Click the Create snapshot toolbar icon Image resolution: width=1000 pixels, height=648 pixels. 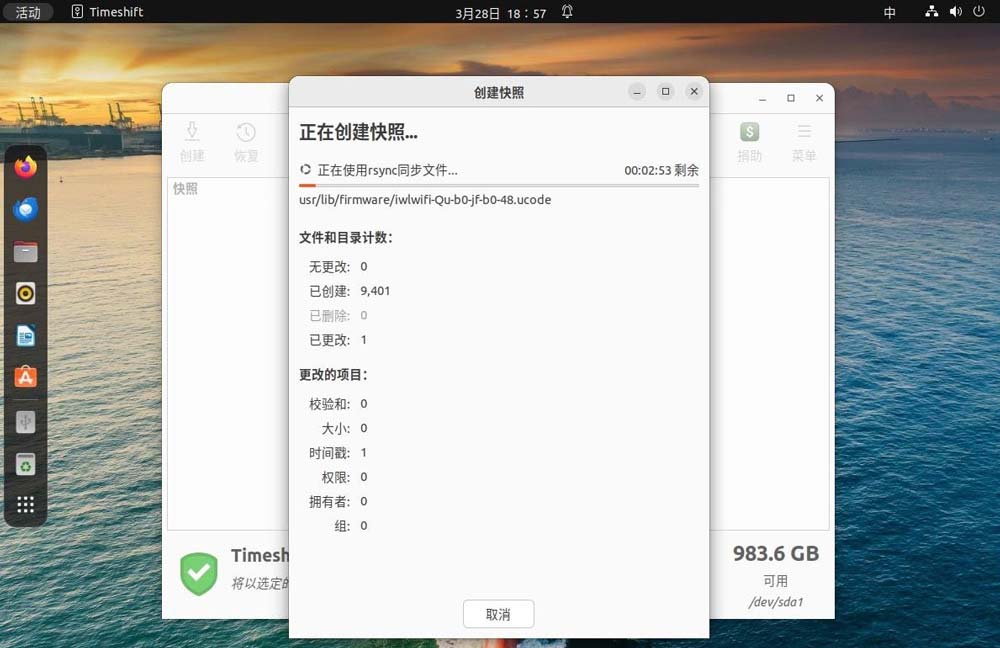click(192, 142)
